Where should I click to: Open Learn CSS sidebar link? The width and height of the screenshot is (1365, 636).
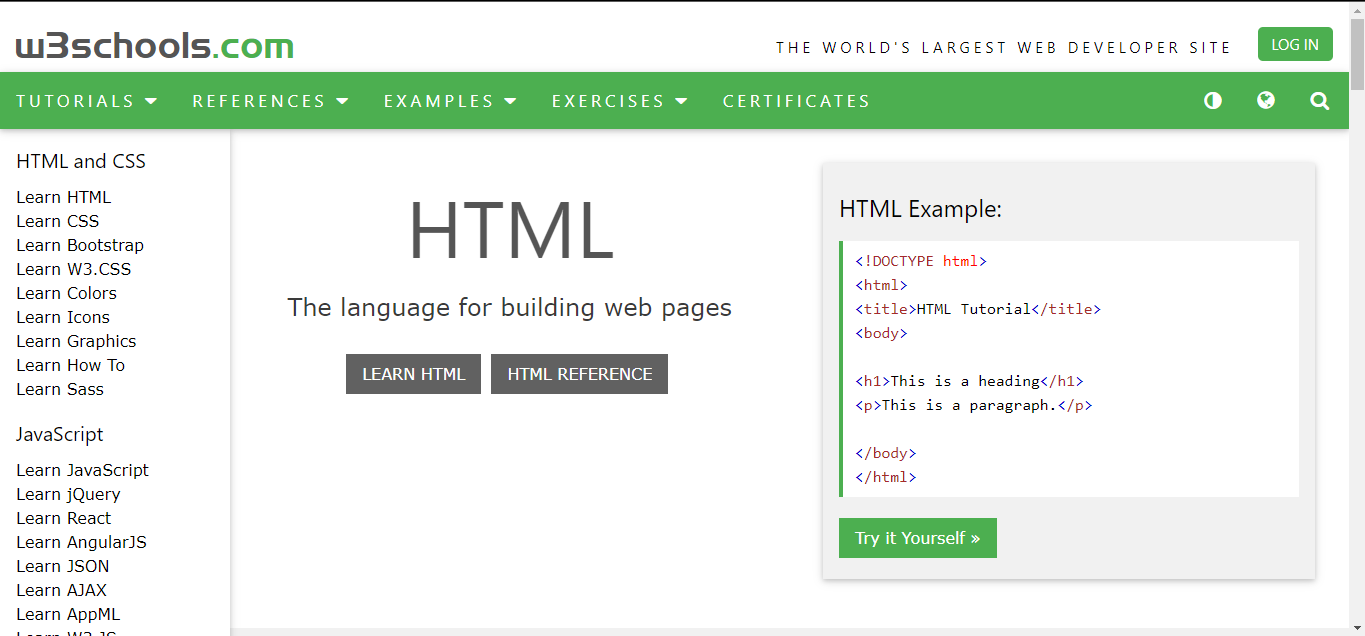click(58, 221)
